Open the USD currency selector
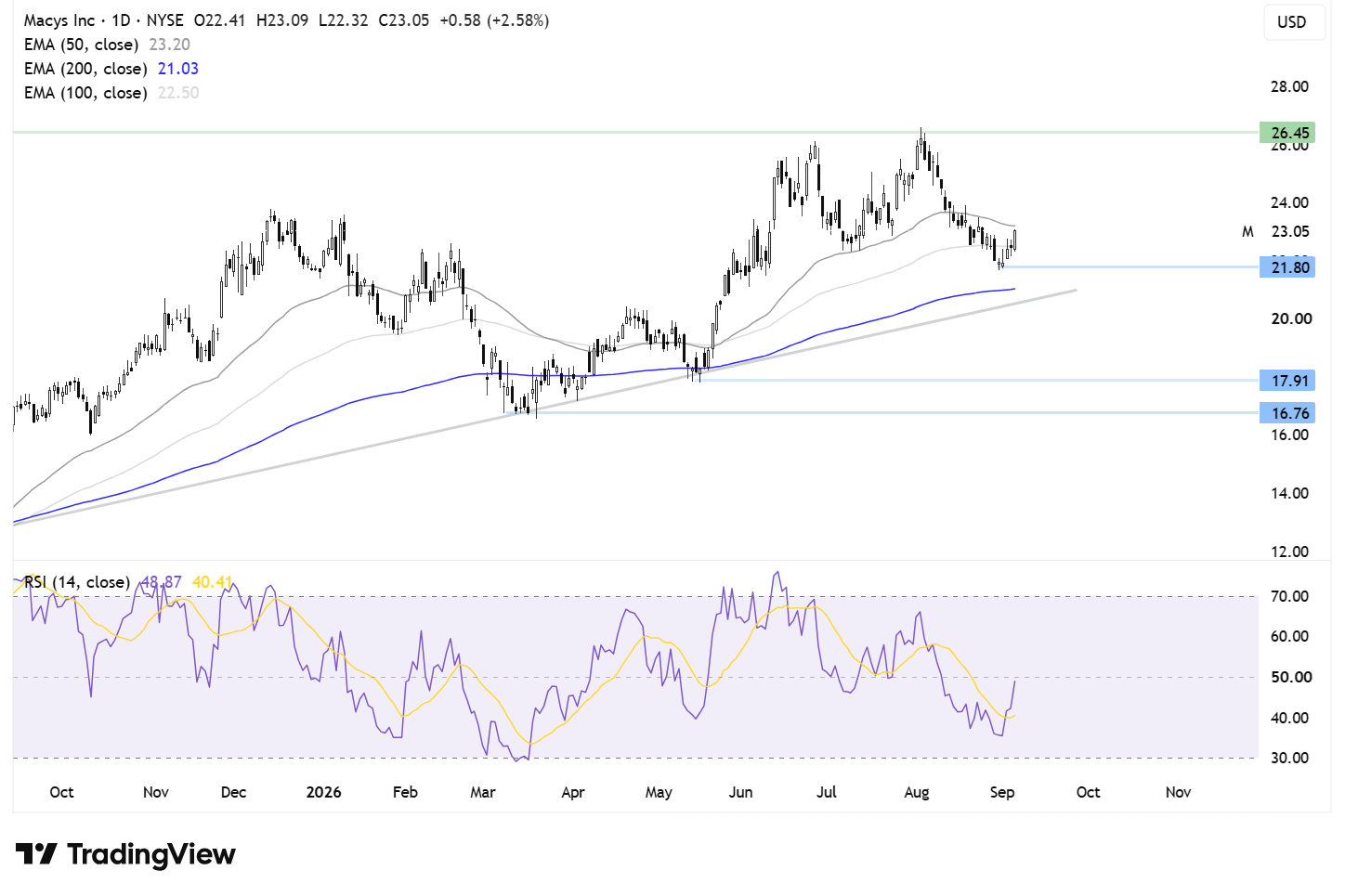The height and width of the screenshot is (896, 1345). click(1292, 22)
